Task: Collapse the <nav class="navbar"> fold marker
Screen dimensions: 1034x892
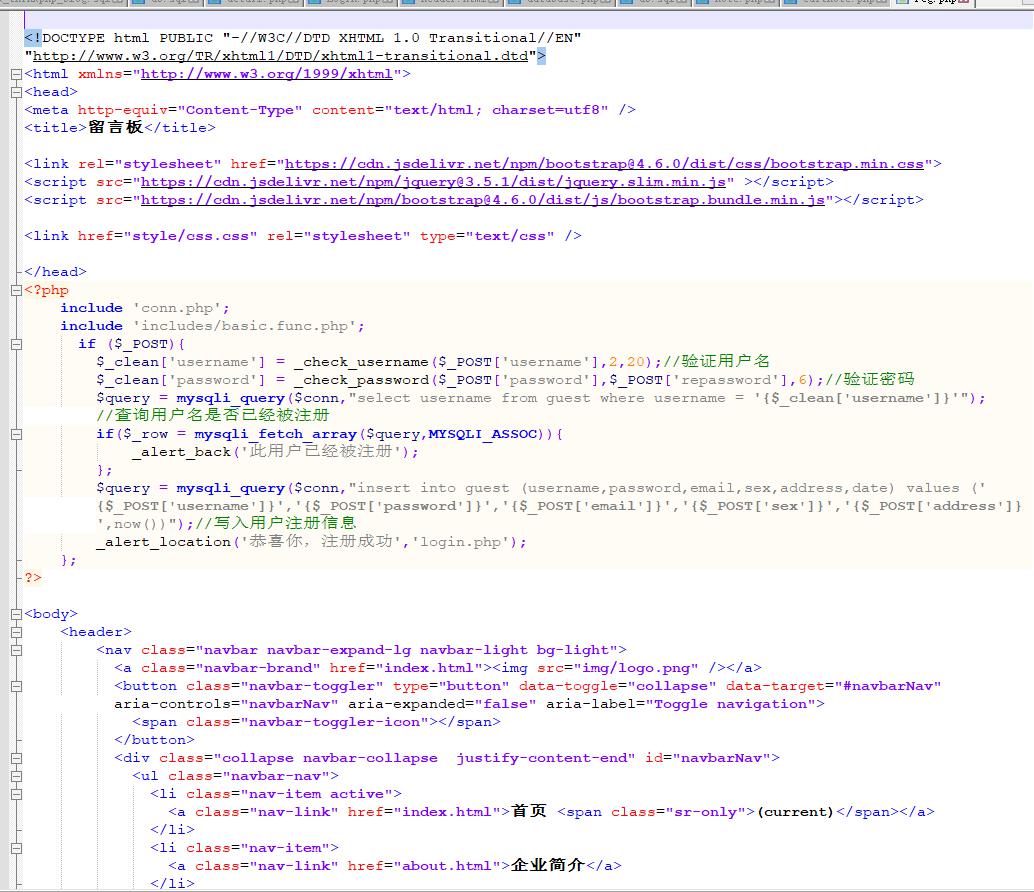Action: tap(16, 650)
